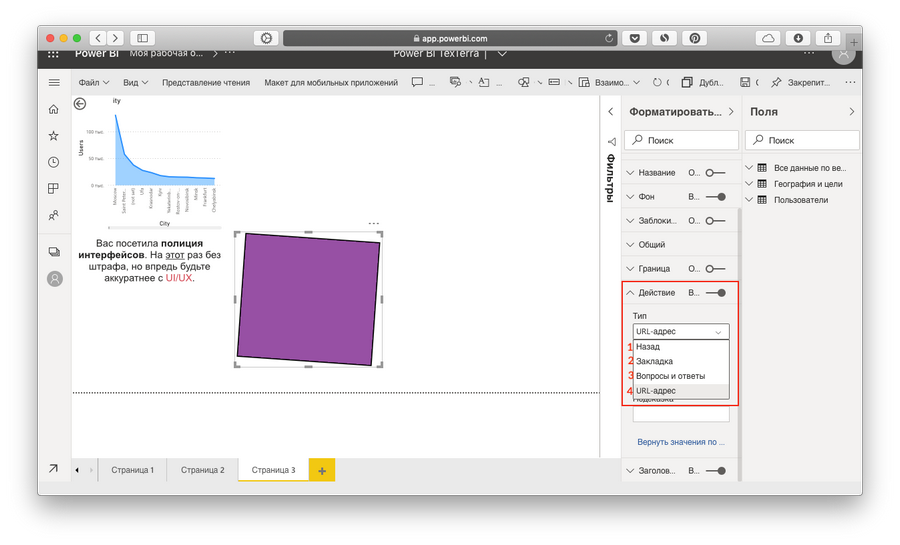This screenshot has height=545, width=900.
Task: Add a new page with plus button
Action: (321, 470)
